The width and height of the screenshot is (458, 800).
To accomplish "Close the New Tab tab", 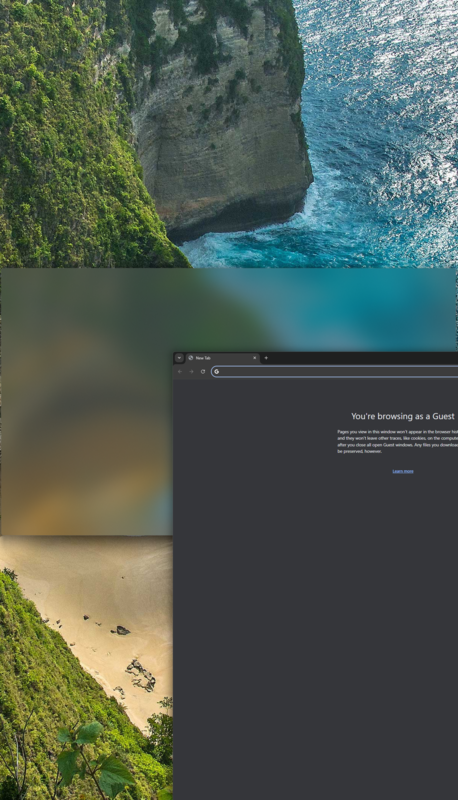I will [x=255, y=358].
